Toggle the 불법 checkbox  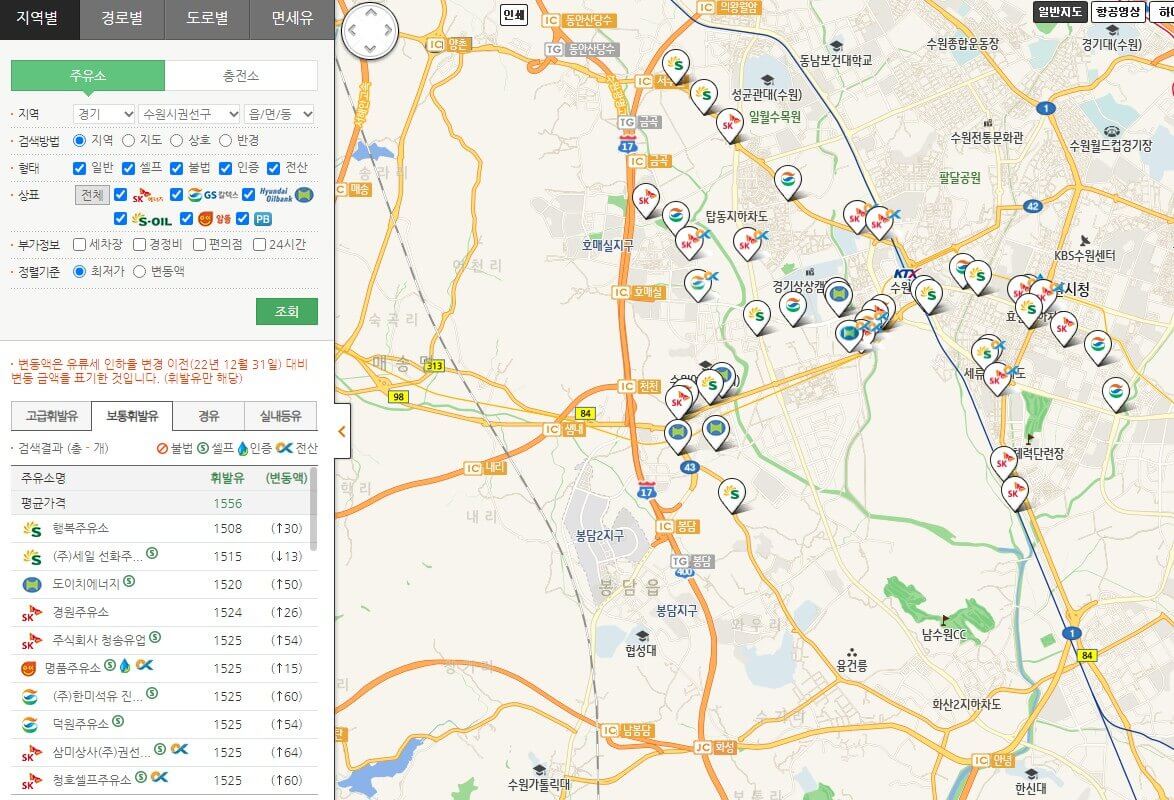(177, 168)
